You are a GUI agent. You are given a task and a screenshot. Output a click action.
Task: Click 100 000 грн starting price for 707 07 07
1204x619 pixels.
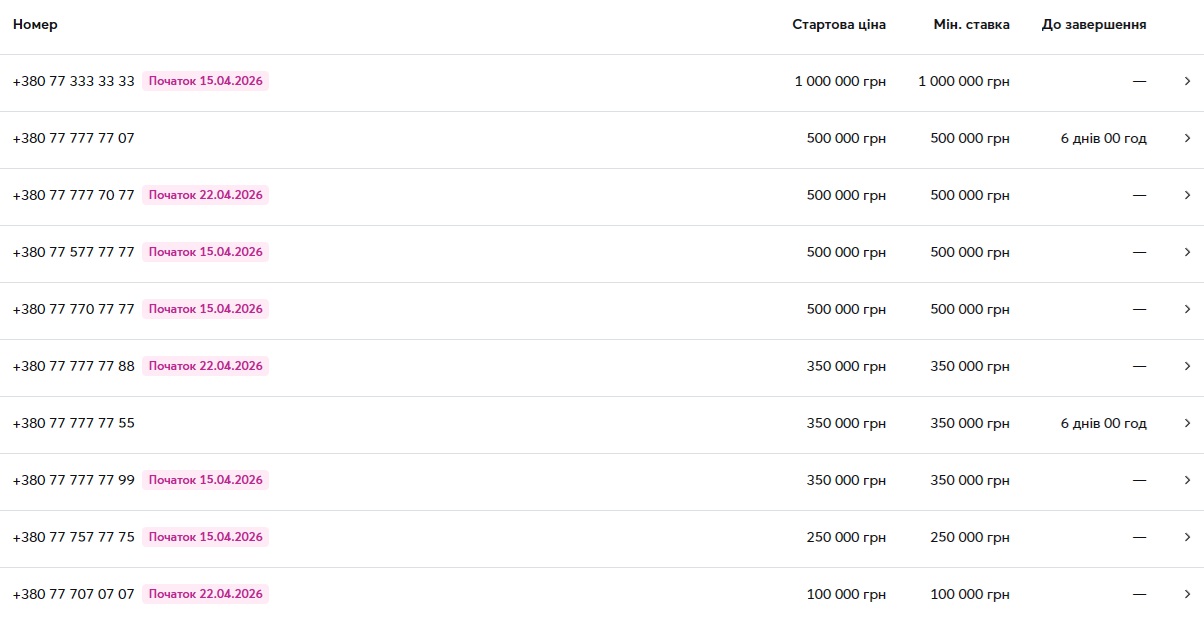(846, 595)
